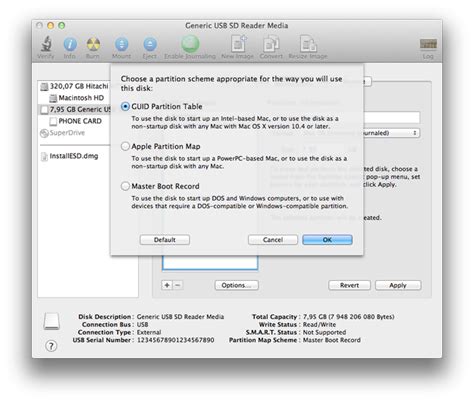This screenshot has height=402, width=474.
Task: Click the partition name input field
Action: tap(392, 118)
